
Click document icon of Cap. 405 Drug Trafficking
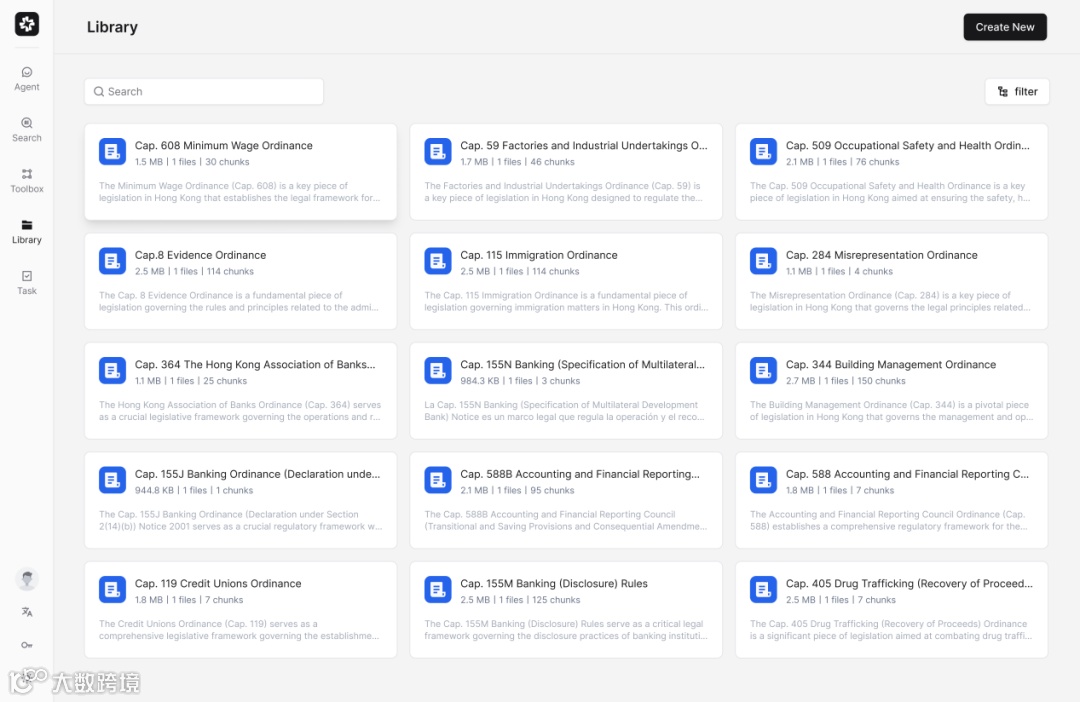pos(763,590)
